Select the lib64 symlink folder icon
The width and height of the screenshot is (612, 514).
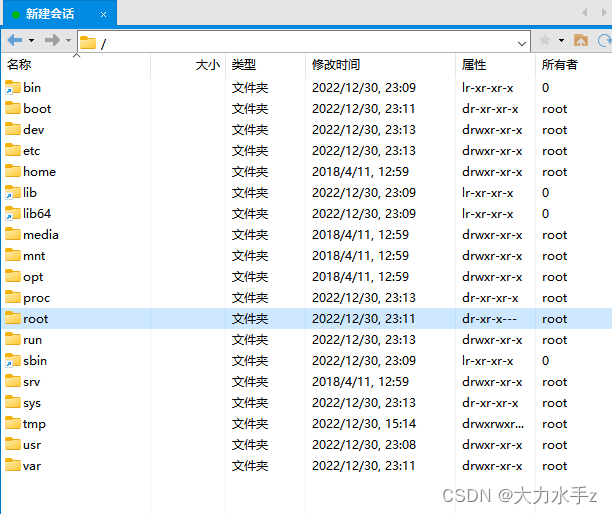12,213
